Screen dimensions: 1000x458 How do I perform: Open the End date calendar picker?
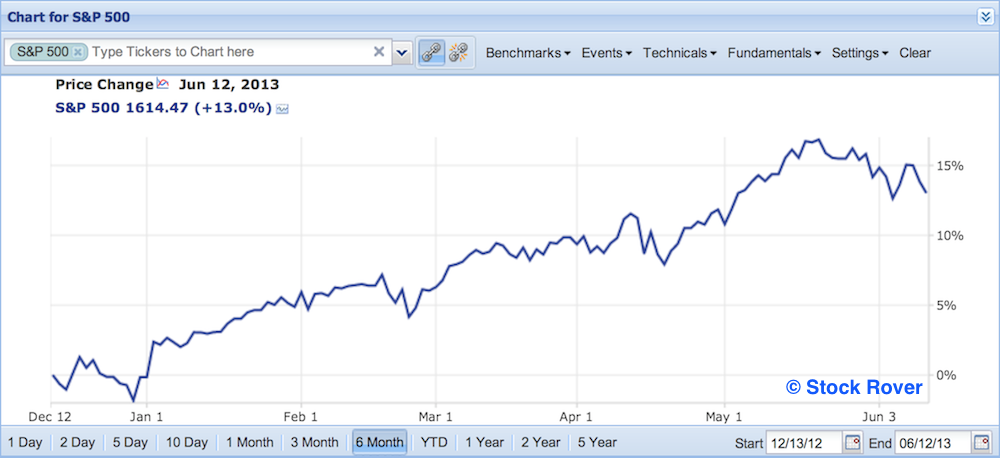[x=981, y=442]
